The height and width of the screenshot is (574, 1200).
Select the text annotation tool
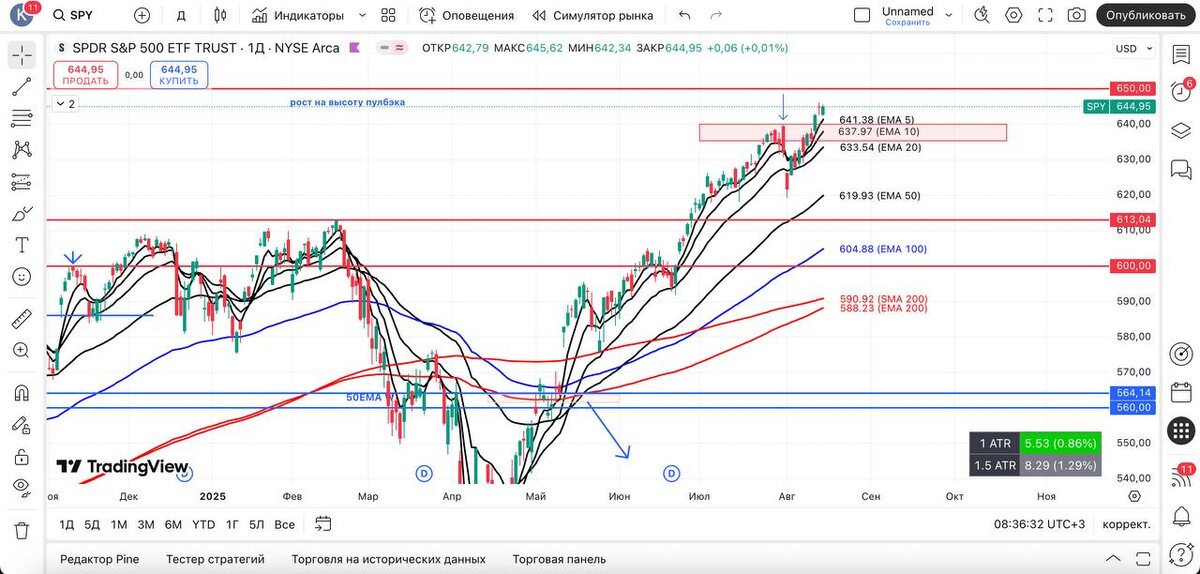(x=21, y=245)
